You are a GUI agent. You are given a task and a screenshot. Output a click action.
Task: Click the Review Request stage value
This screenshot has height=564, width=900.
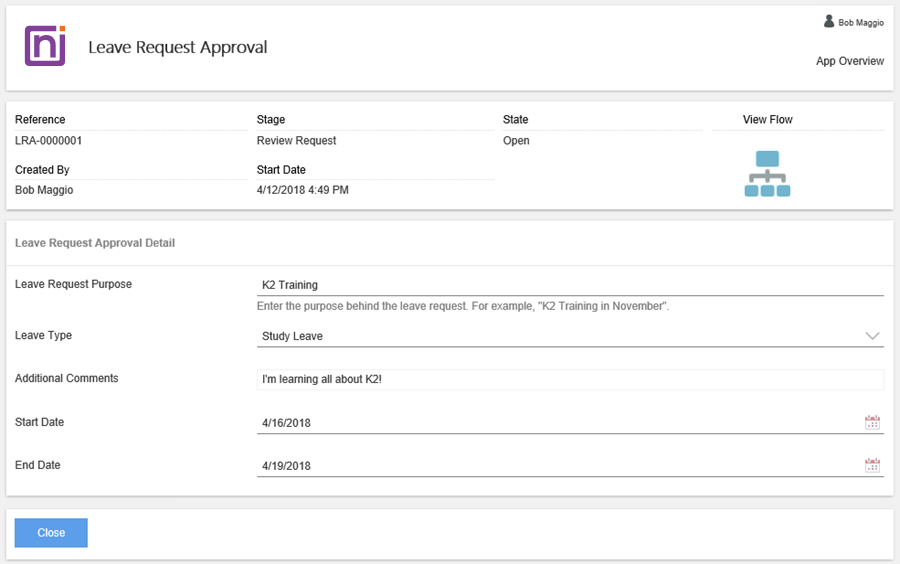(x=296, y=141)
